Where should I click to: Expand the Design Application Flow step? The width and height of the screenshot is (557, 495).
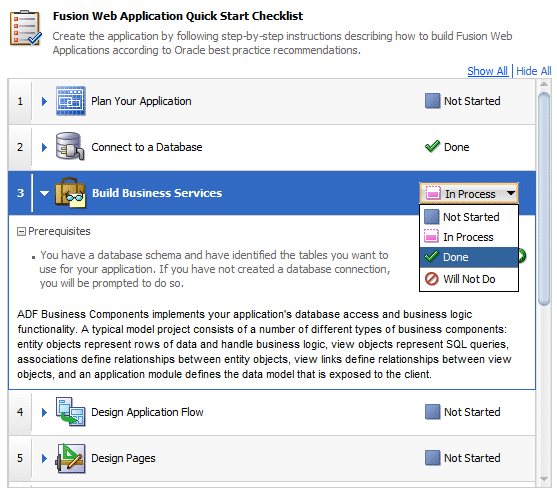coord(44,412)
